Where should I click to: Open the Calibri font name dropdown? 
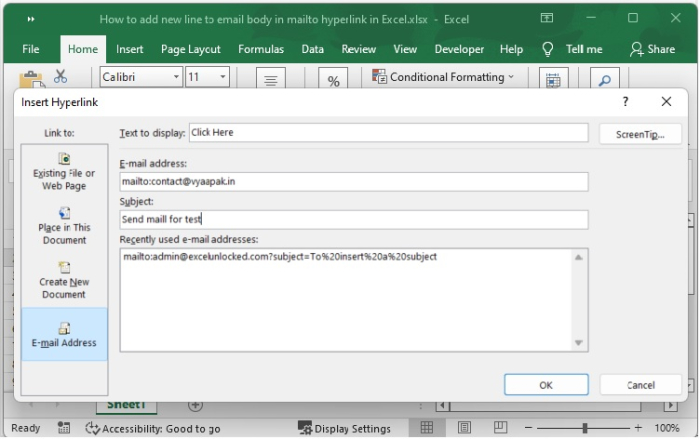pyautogui.click(x=176, y=77)
